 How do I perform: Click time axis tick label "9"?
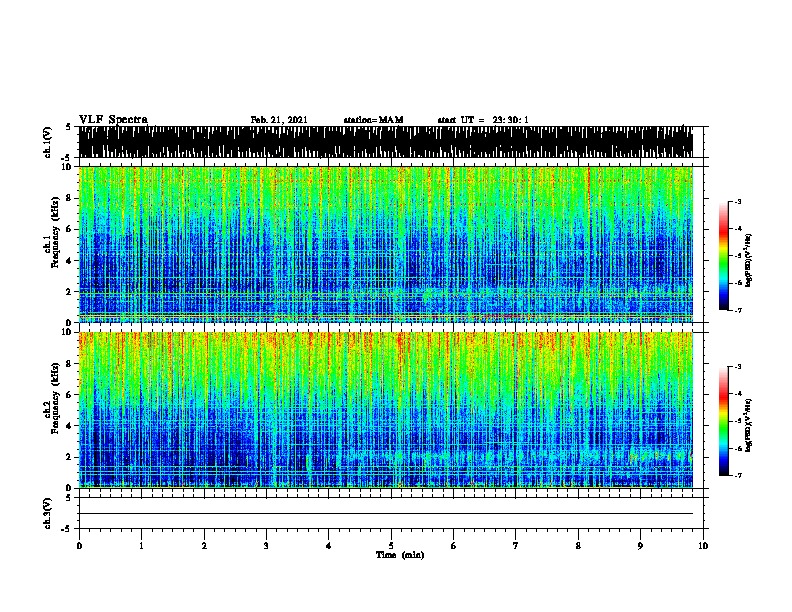click(640, 546)
